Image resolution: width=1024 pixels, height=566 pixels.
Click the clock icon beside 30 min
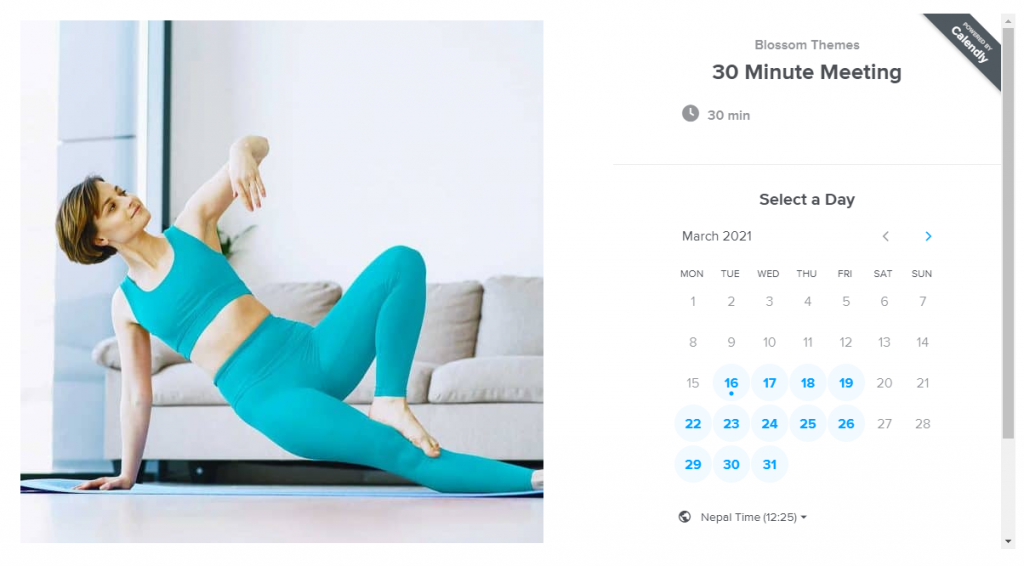coord(690,114)
